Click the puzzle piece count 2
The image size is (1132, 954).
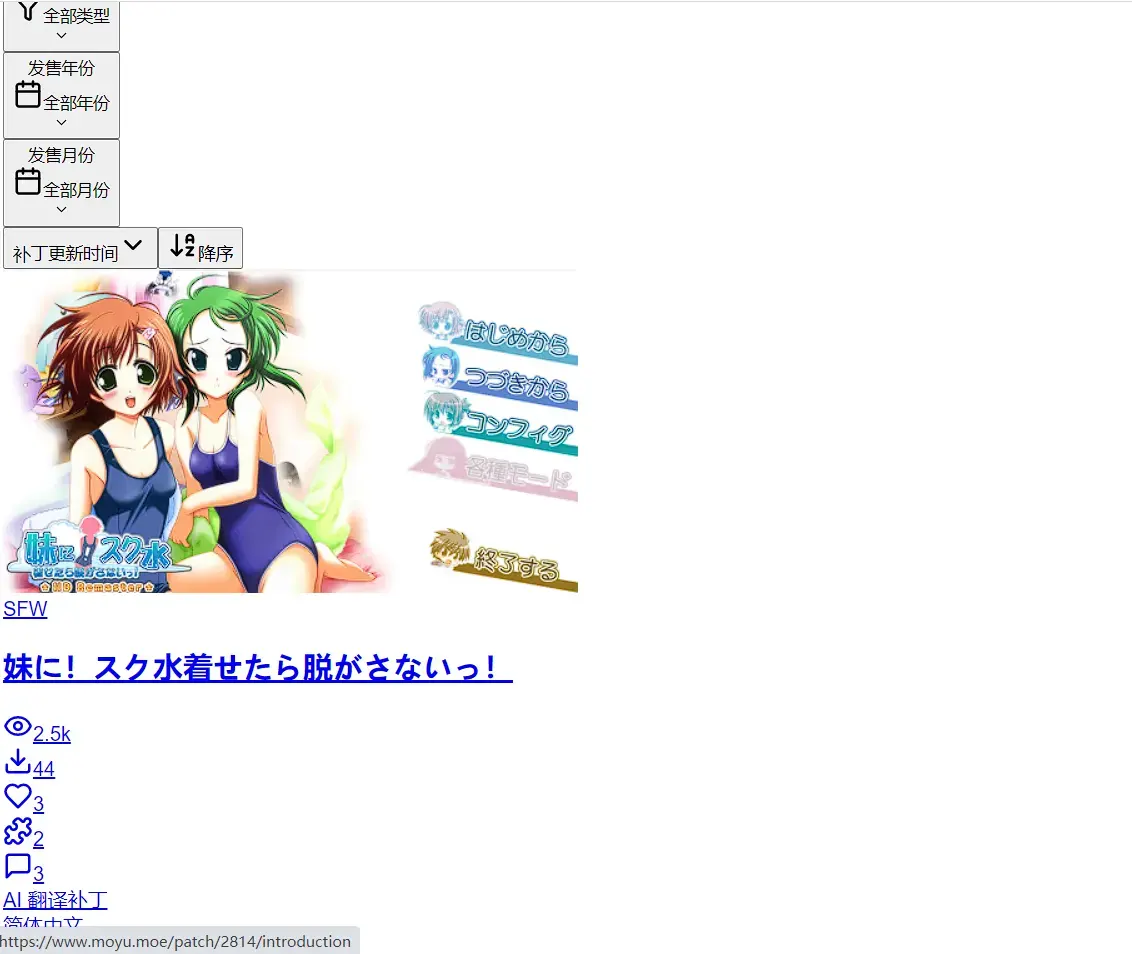38,838
